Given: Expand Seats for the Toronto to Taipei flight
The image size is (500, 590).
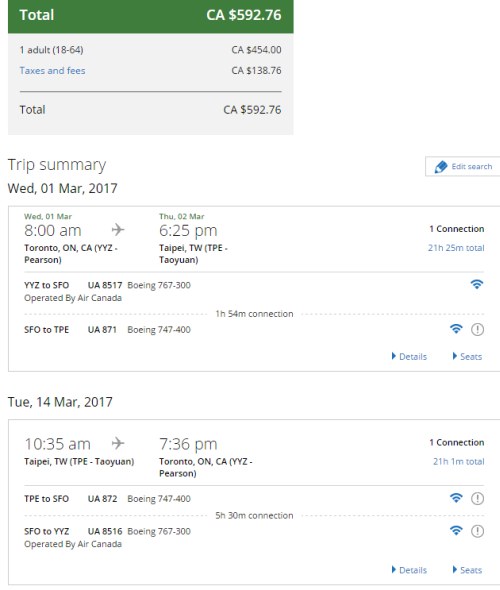Looking at the screenshot, I should point(467,356).
